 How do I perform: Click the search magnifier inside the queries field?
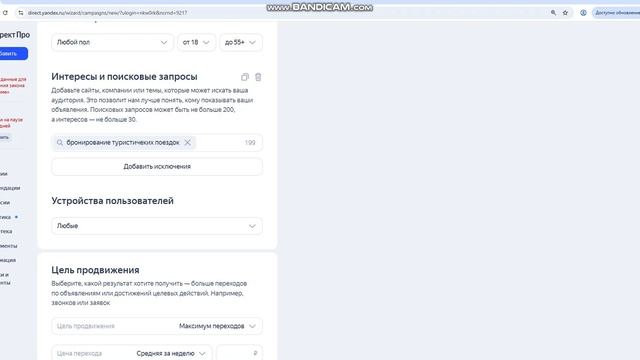(60, 142)
